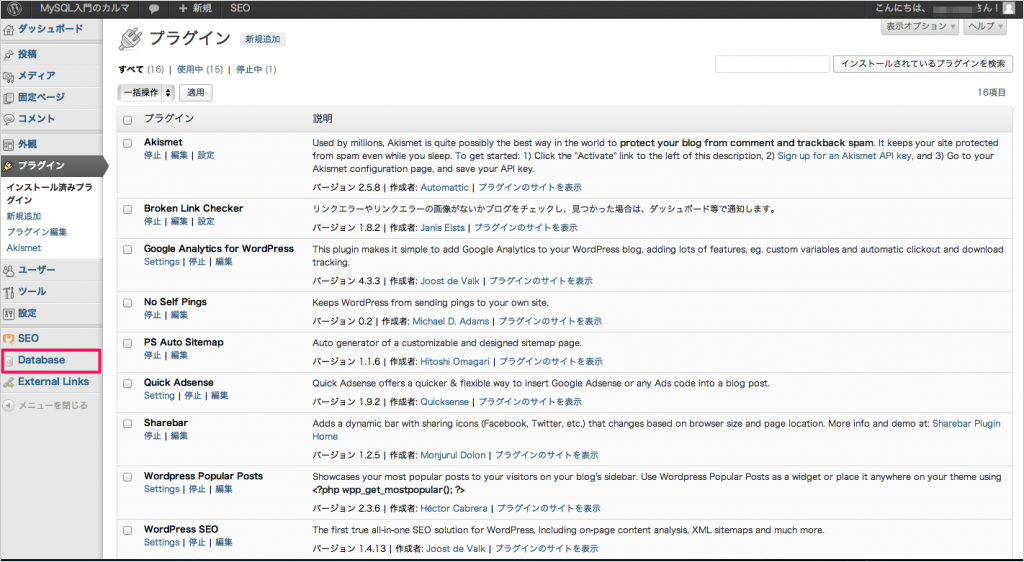This screenshot has height=562, width=1024.
Task: Click the 外観 appearance icon in sidebar
Action: pos(8,145)
